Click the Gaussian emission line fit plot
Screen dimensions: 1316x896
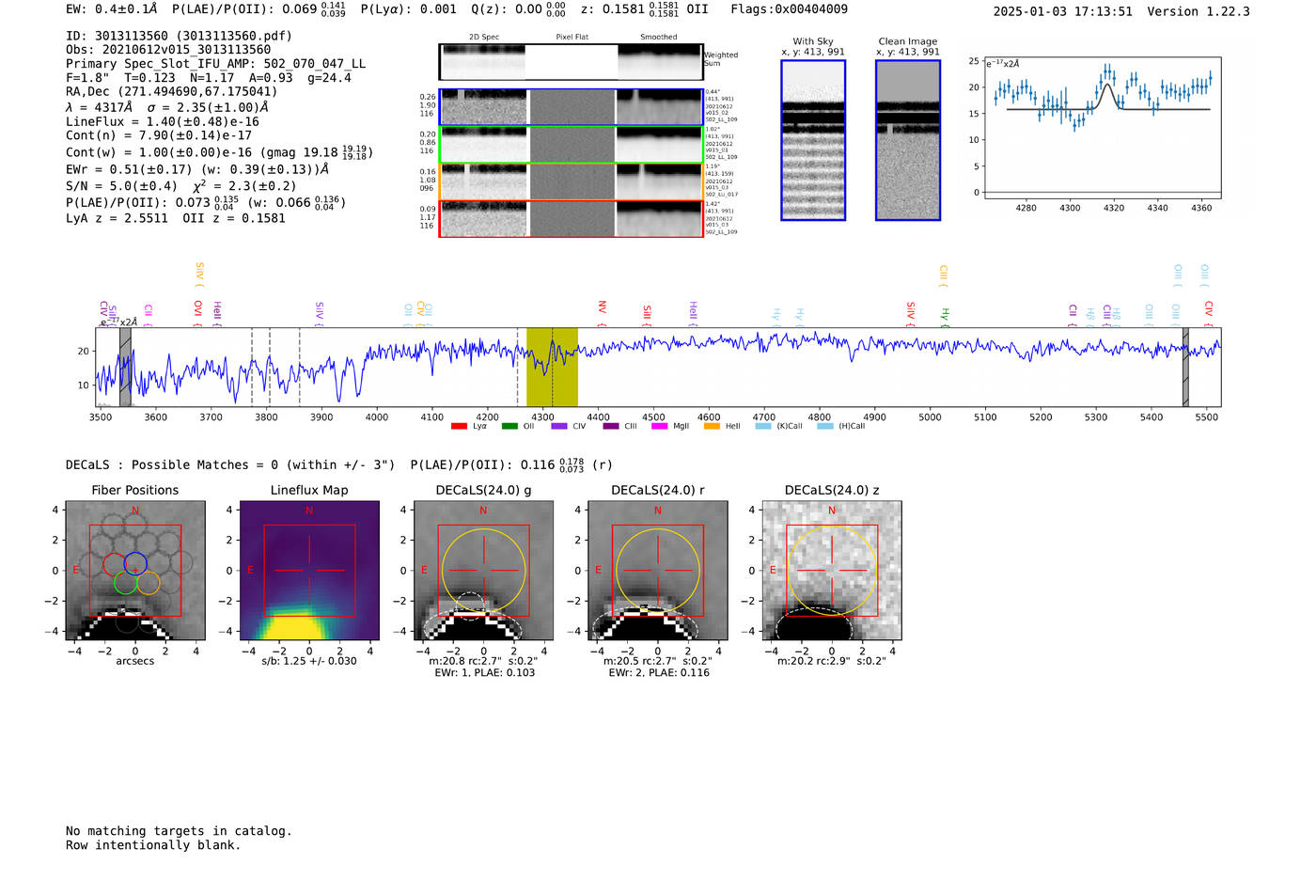pyautogui.click(x=1103, y=129)
